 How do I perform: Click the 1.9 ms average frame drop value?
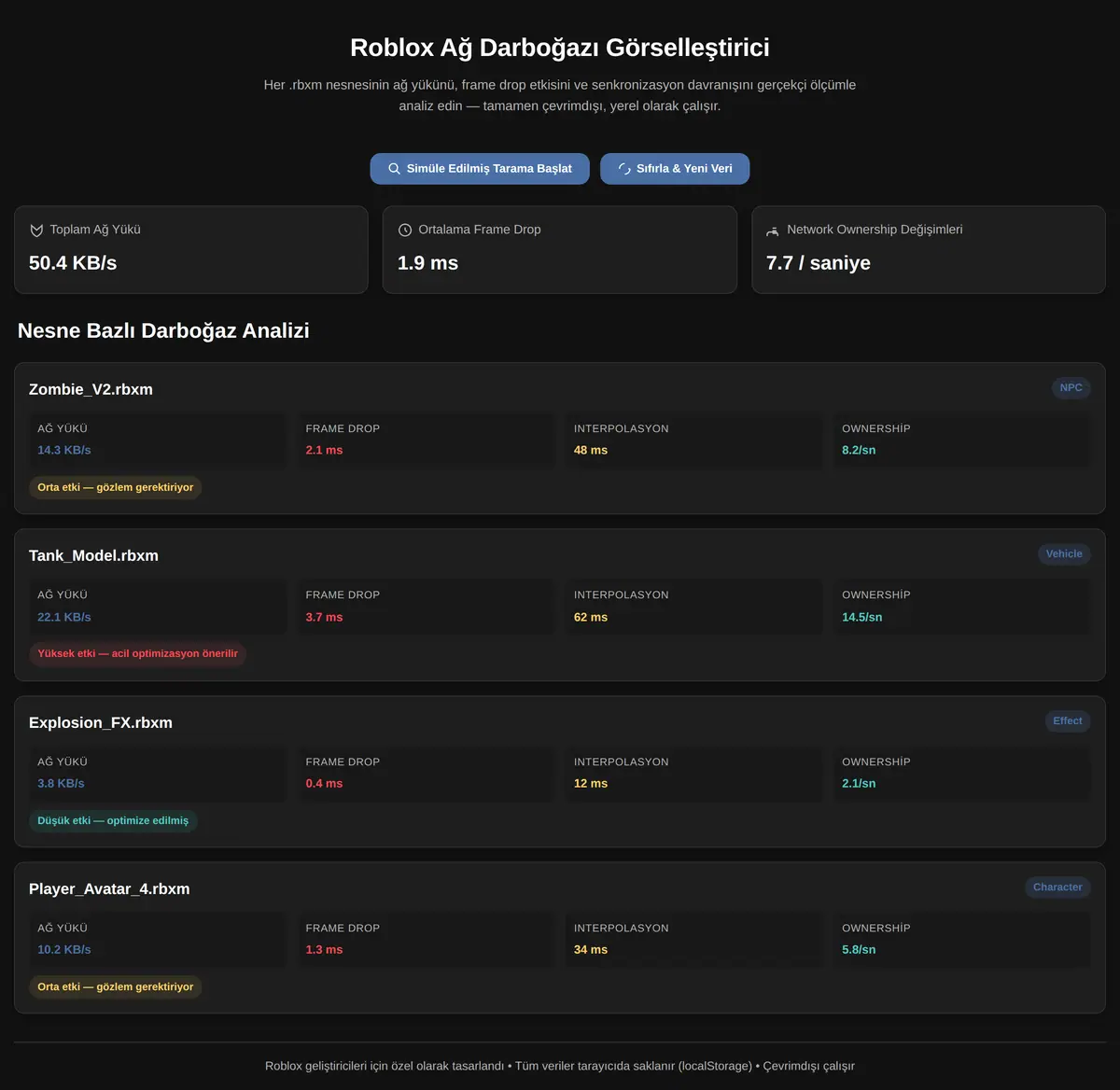(x=427, y=263)
